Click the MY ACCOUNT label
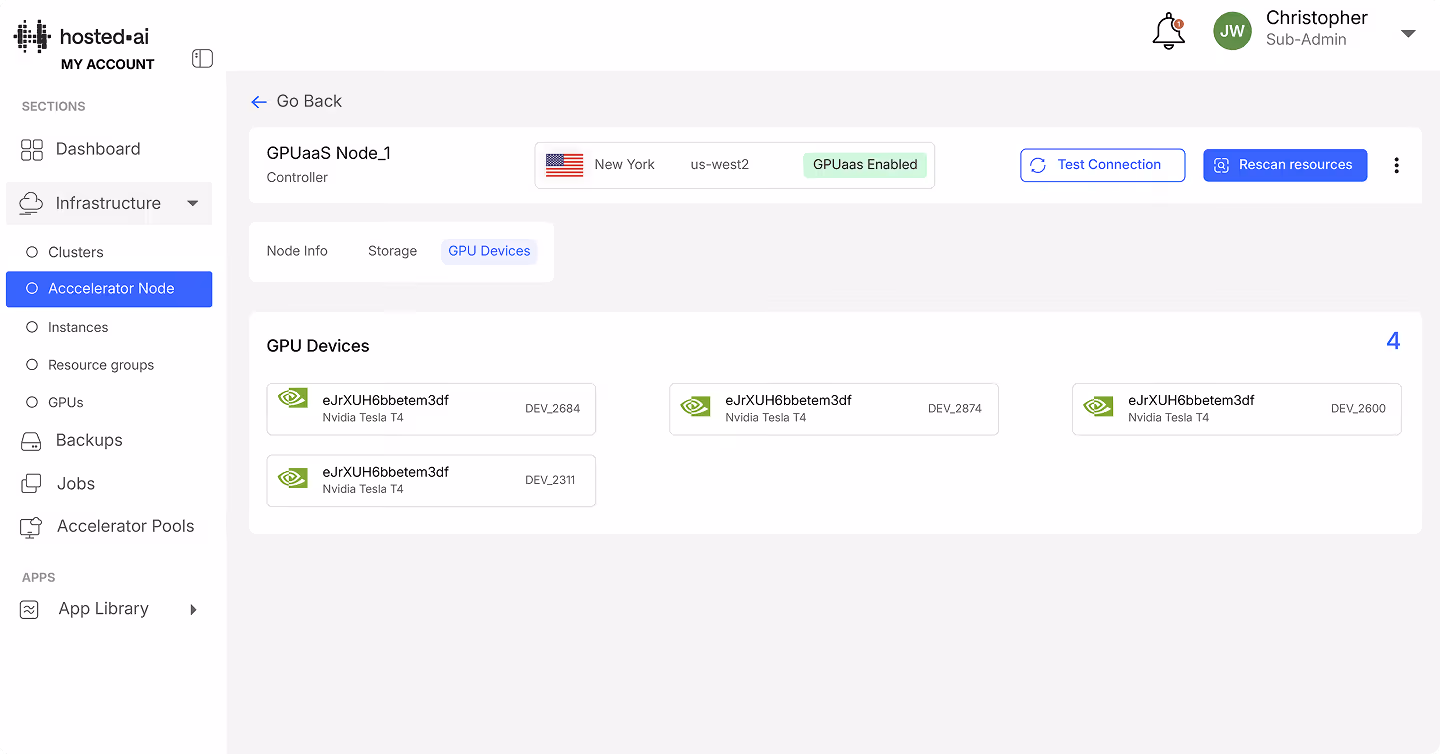Viewport: 1440px width, 754px height. pyautogui.click(x=108, y=64)
